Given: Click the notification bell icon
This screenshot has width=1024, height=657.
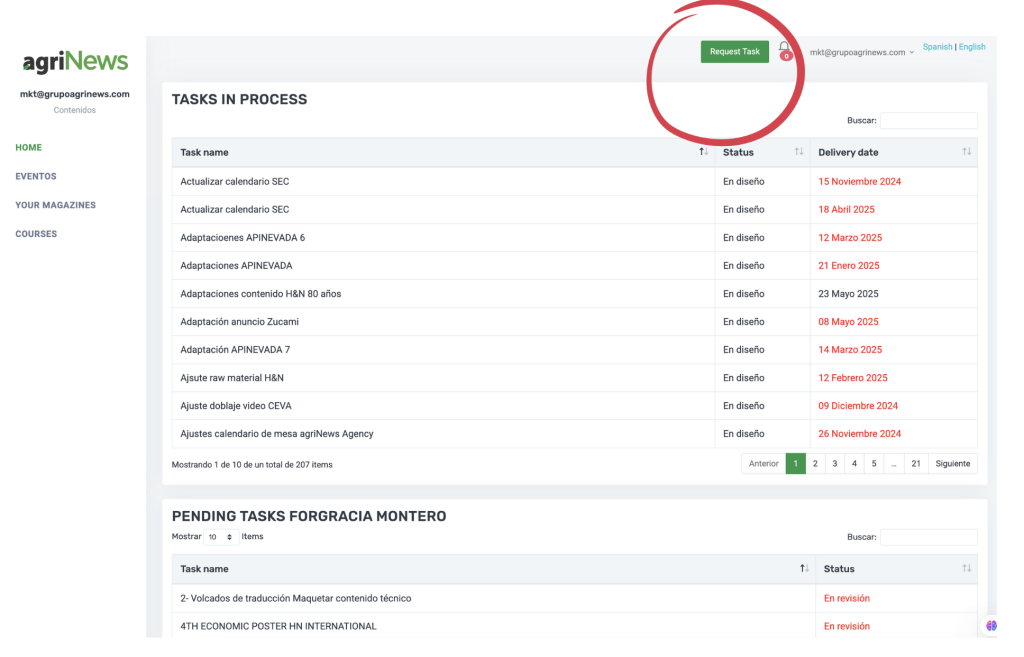Looking at the screenshot, I should pyautogui.click(x=784, y=49).
